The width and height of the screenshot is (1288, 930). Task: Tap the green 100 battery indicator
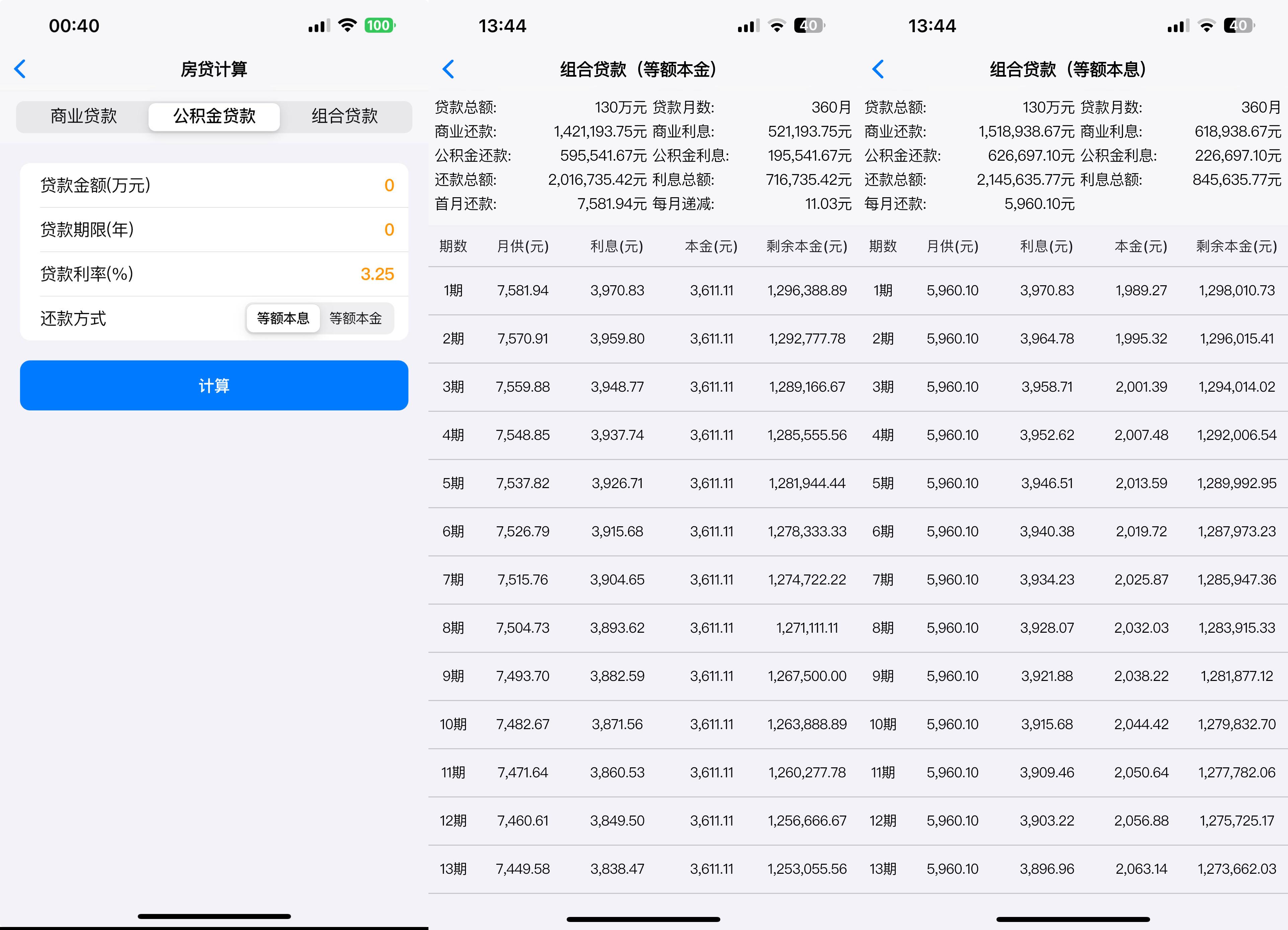tap(379, 25)
